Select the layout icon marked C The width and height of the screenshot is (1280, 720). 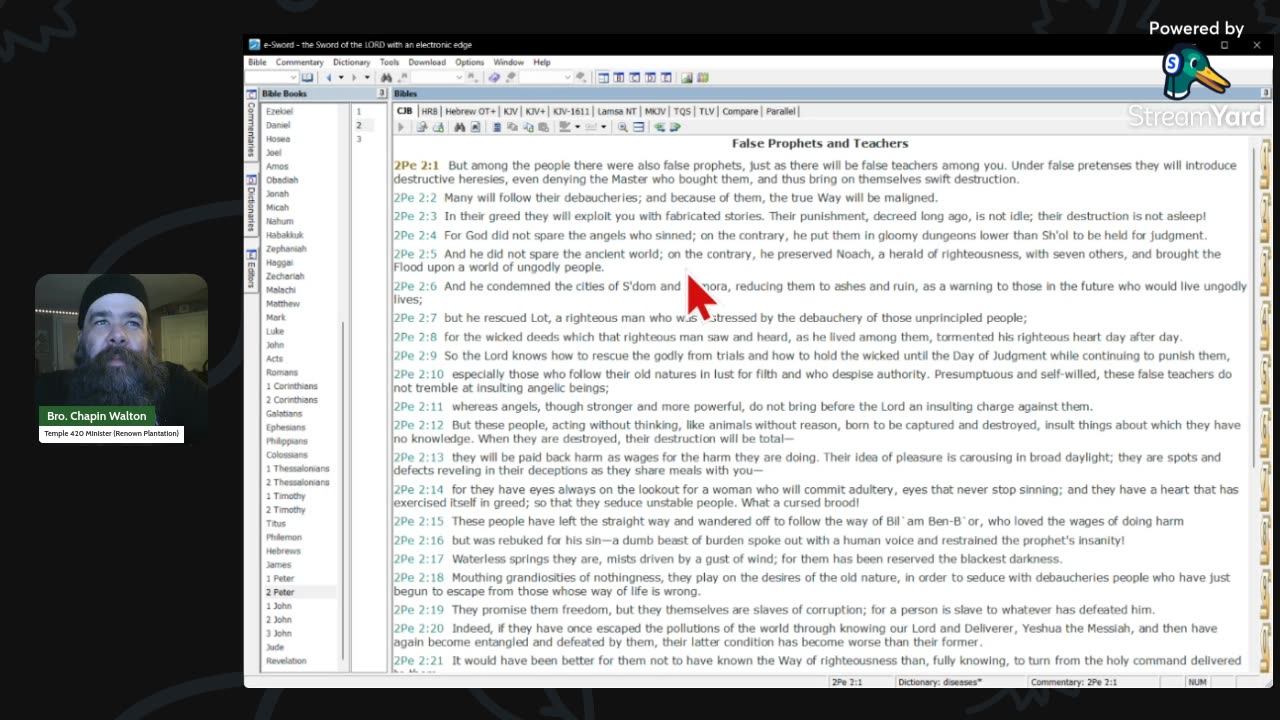pyautogui.click(x=634, y=77)
